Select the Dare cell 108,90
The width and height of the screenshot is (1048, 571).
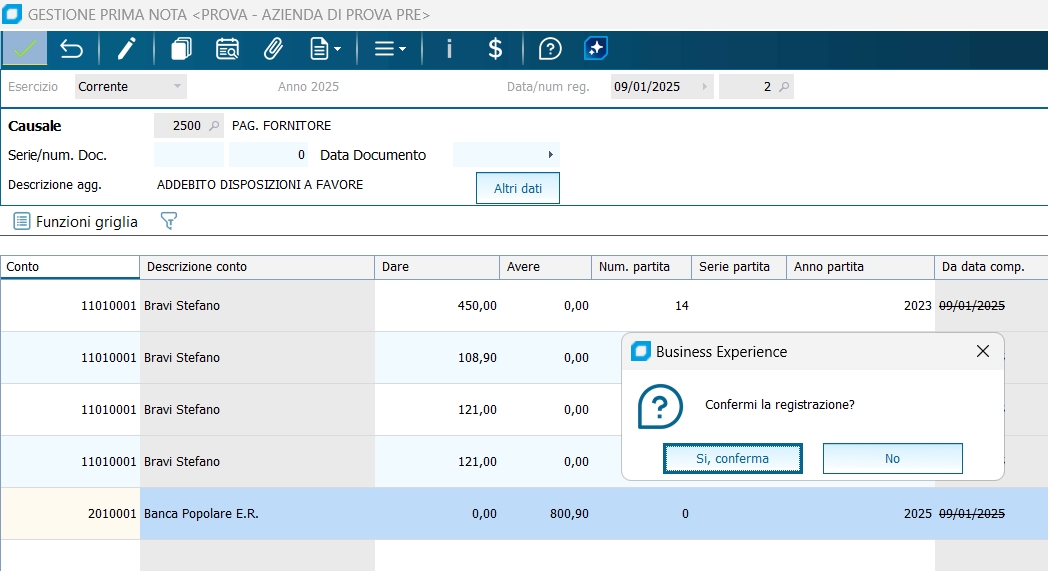click(x=437, y=358)
